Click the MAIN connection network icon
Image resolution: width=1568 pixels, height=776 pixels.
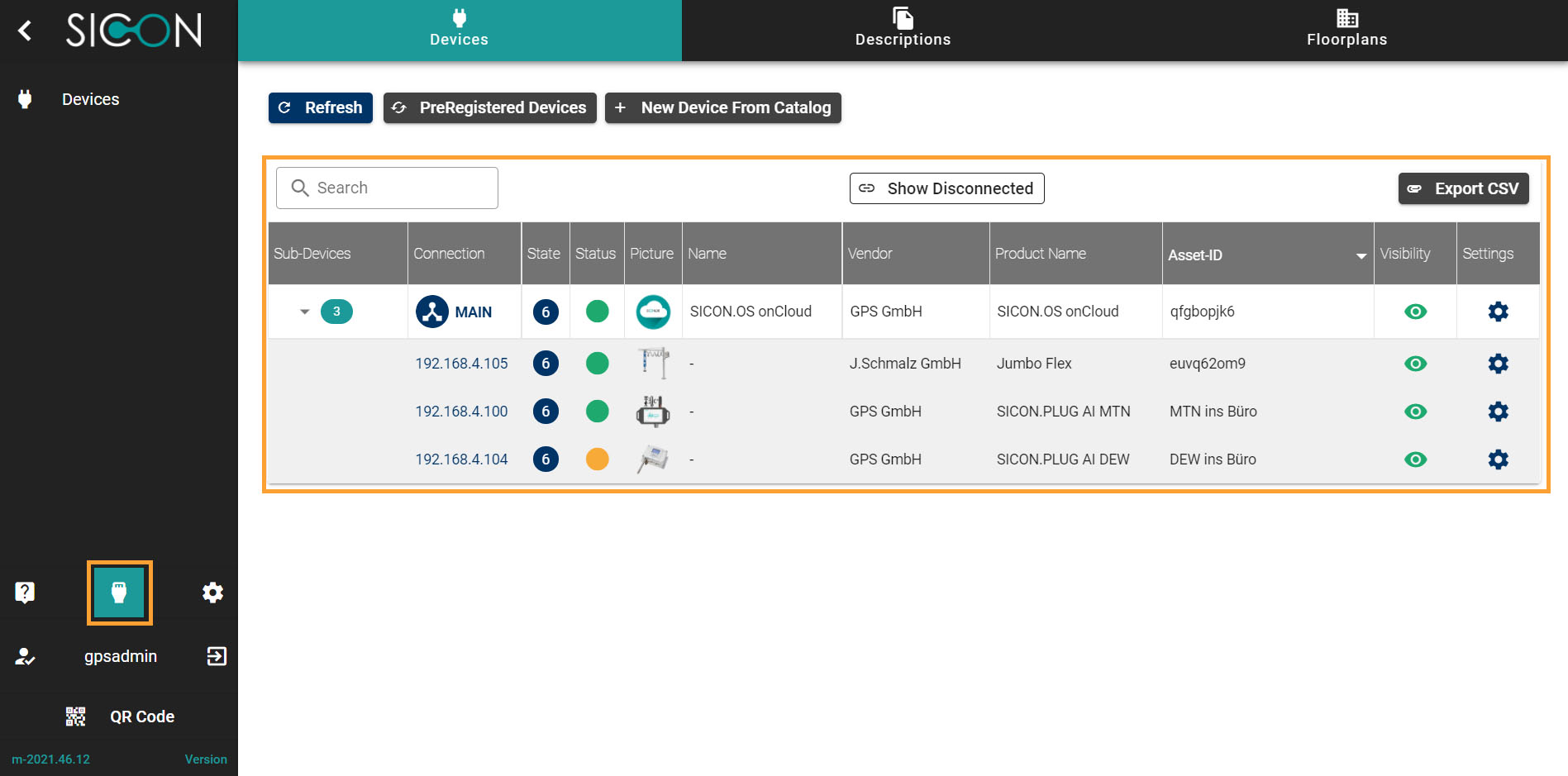click(x=432, y=312)
